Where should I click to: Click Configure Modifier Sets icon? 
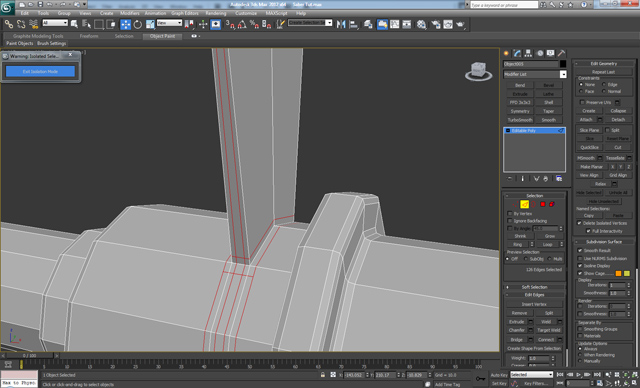tap(559, 179)
